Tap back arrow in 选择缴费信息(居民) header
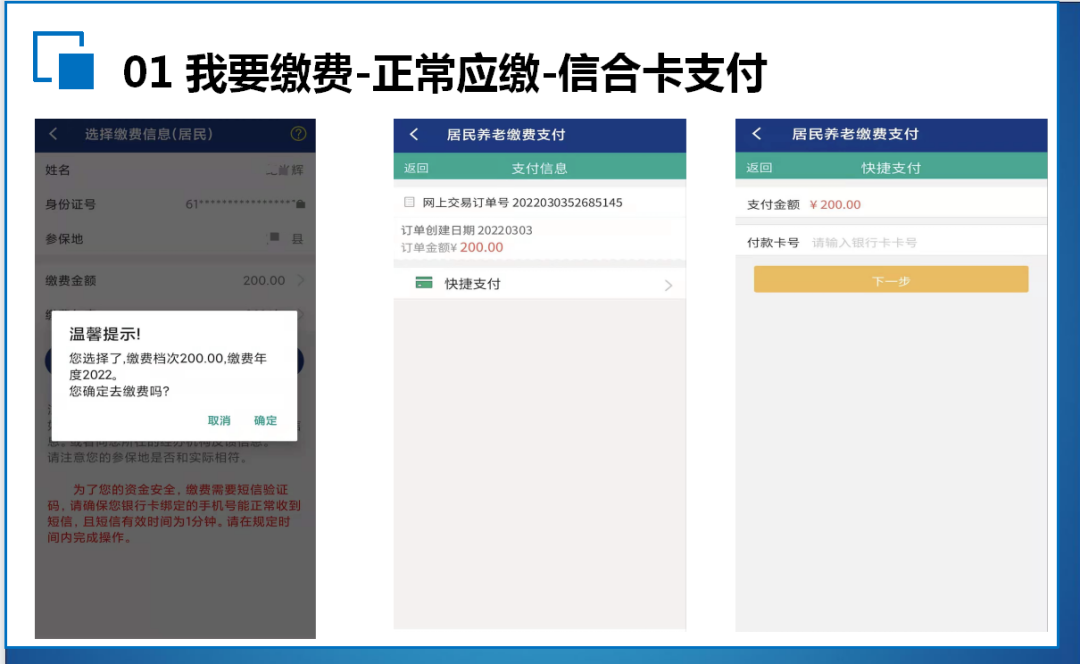The image size is (1080, 664). click(x=53, y=134)
